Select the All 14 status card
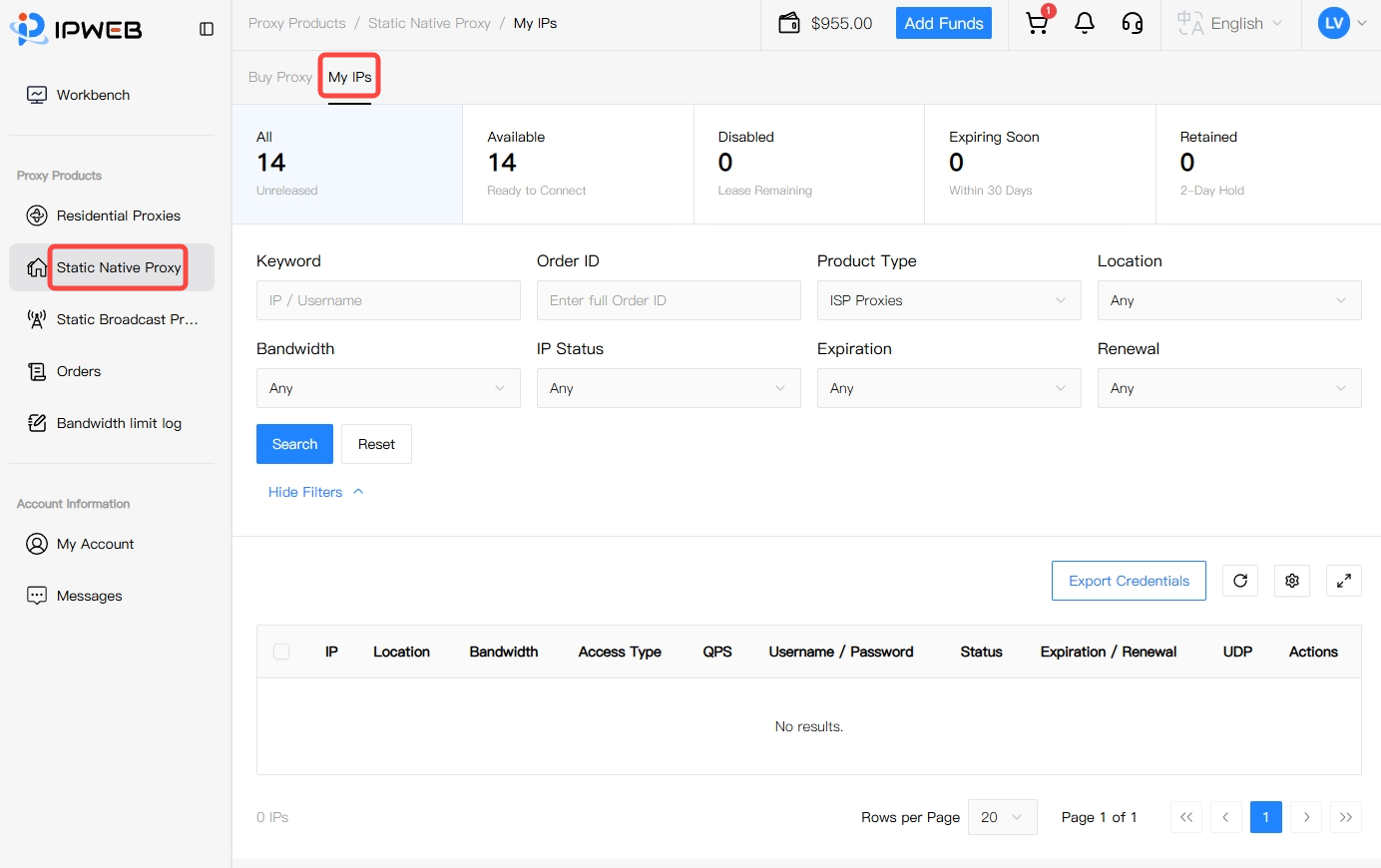This screenshot has width=1381, height=868. click(x=347, y=164)
